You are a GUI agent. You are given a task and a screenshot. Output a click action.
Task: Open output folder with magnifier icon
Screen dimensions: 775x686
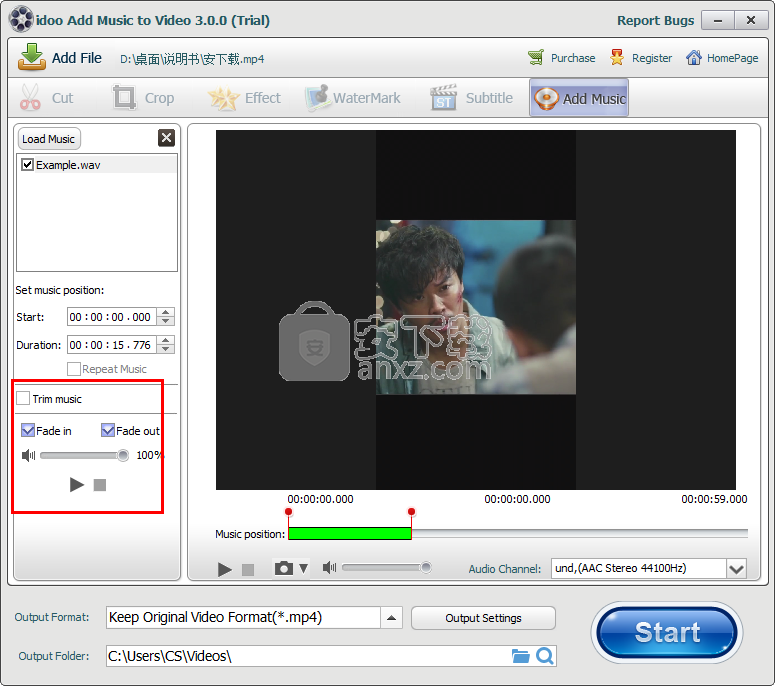545,656
